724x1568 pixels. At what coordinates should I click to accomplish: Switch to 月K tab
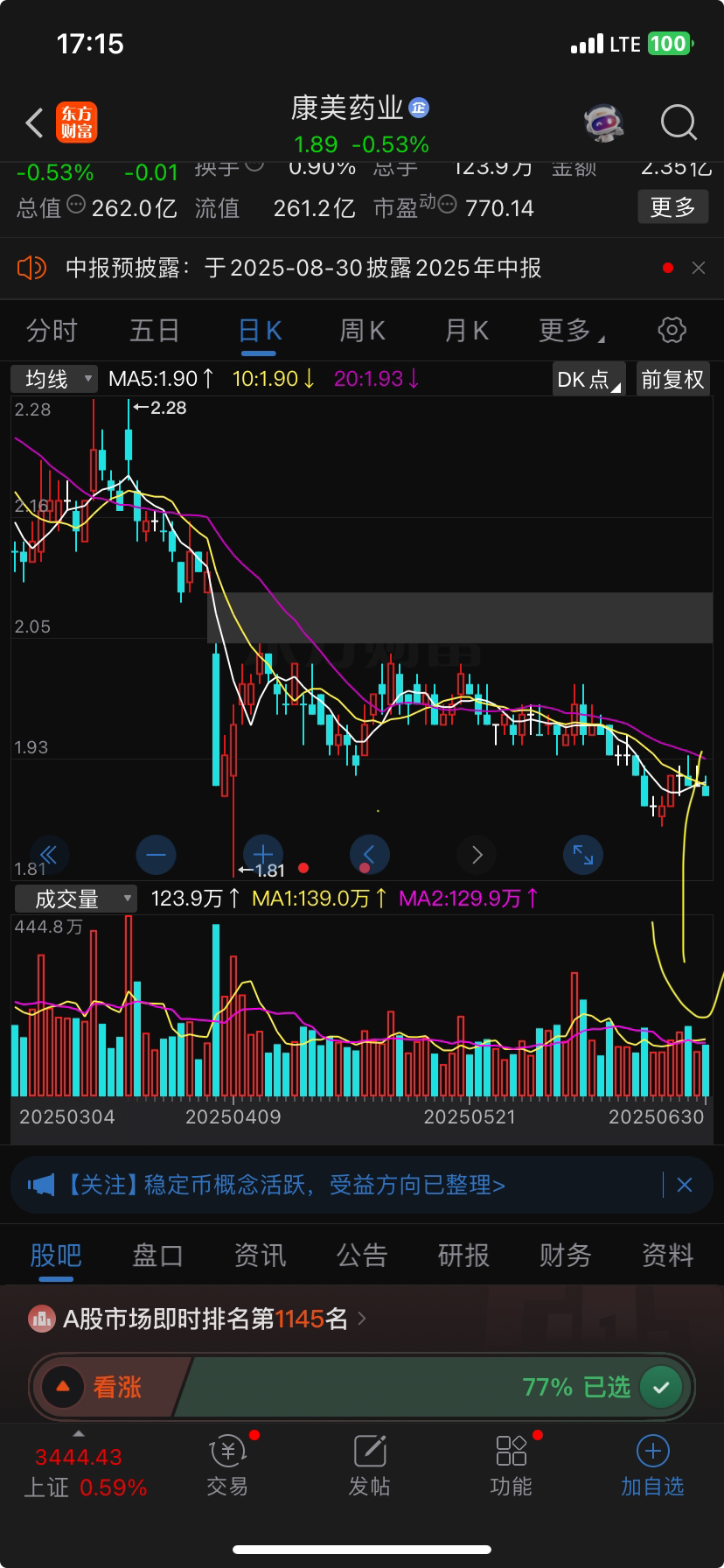coord(466,331)
